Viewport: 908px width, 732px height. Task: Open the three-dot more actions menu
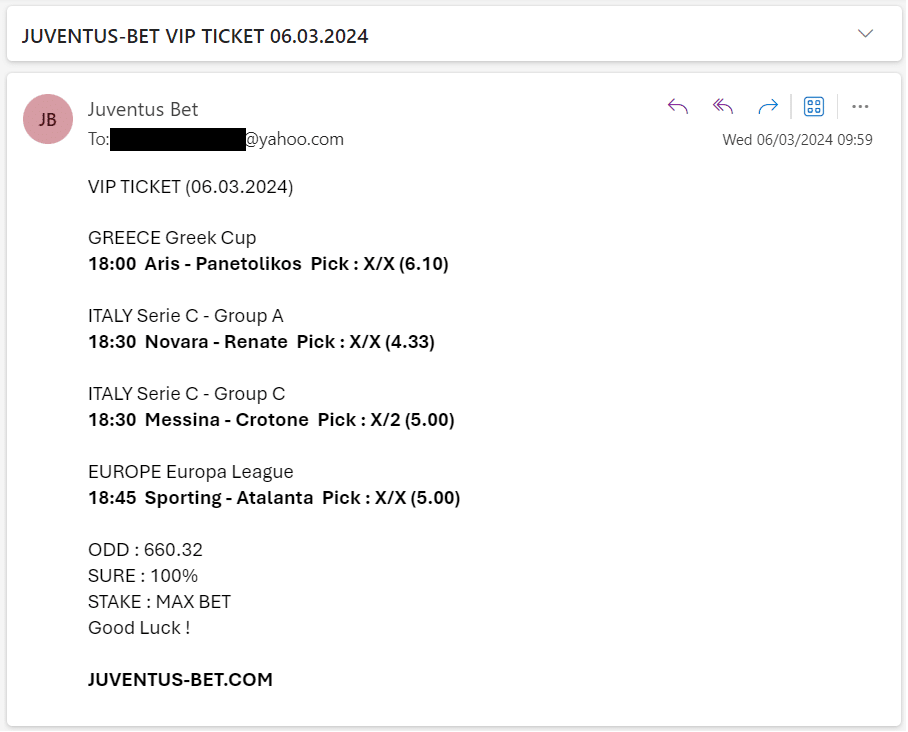point(860,107)
